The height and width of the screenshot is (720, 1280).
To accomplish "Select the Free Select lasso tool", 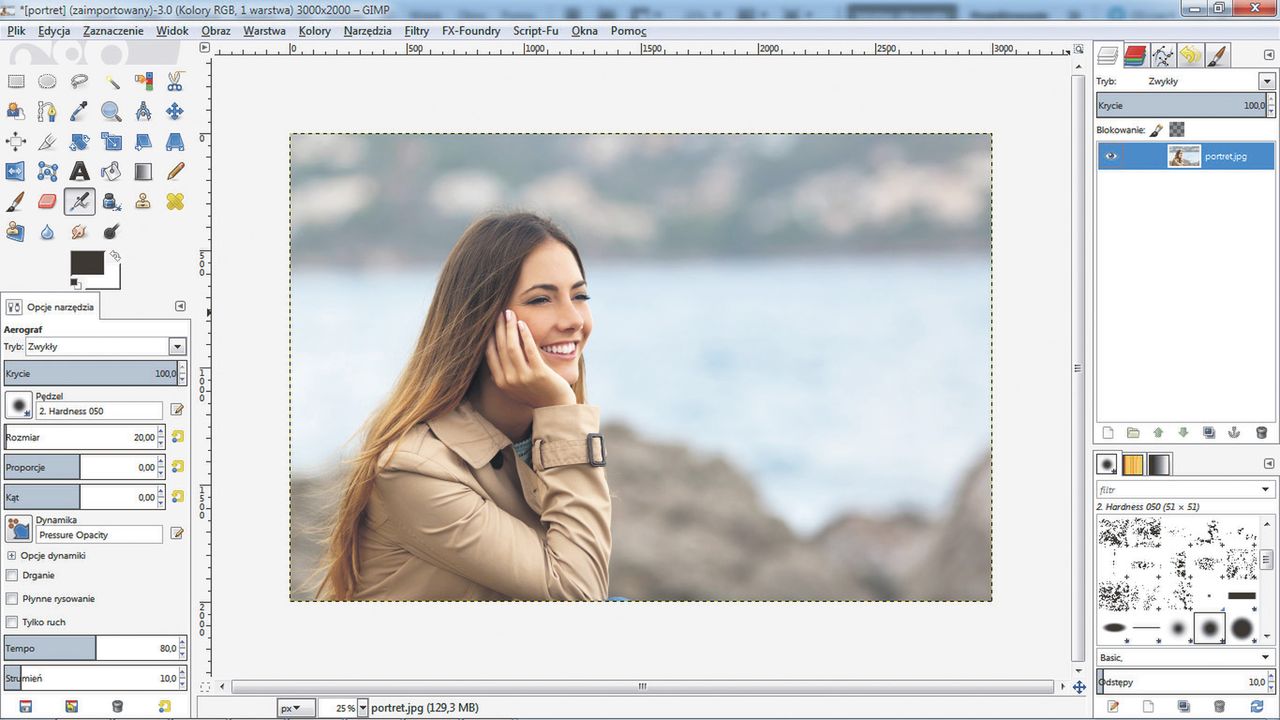I will pos(79,82).
